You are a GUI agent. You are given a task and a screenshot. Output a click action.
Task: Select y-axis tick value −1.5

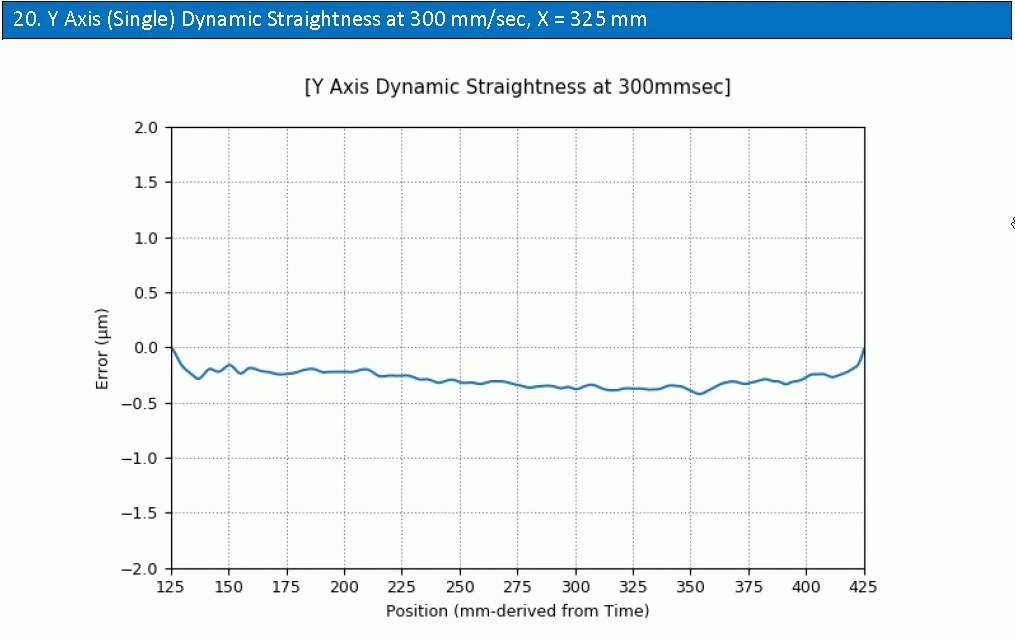tap(140, 513)
